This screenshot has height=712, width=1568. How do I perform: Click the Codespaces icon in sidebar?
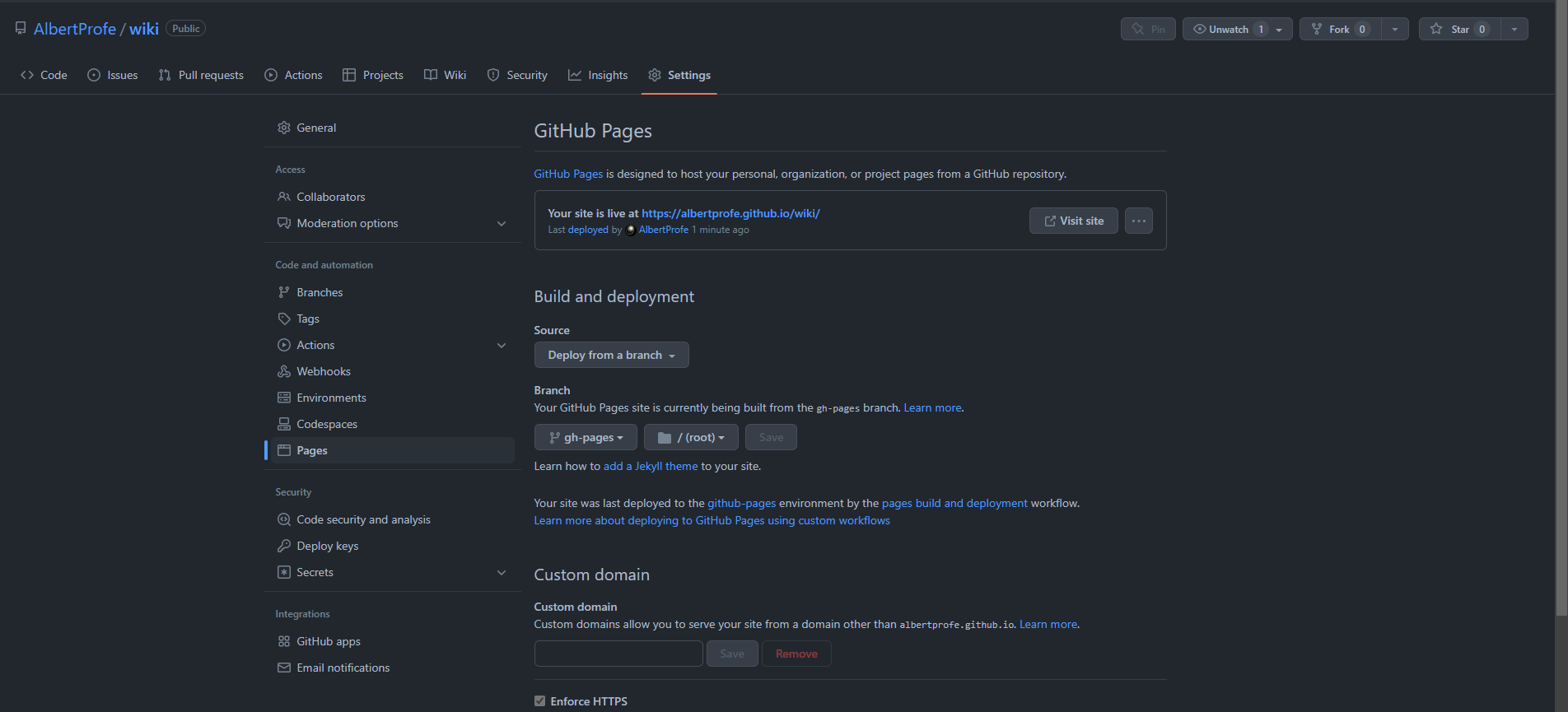pyautogui.click(x=284, y=424)
